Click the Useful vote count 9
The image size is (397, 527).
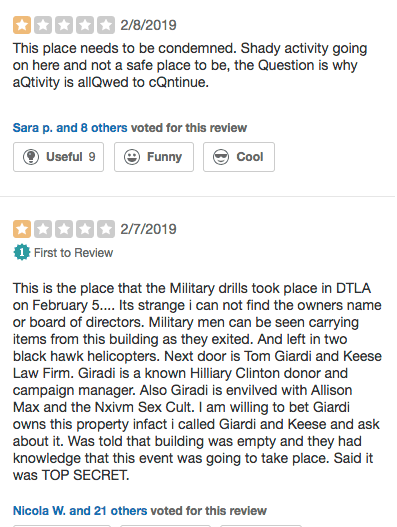pos(92,157)
